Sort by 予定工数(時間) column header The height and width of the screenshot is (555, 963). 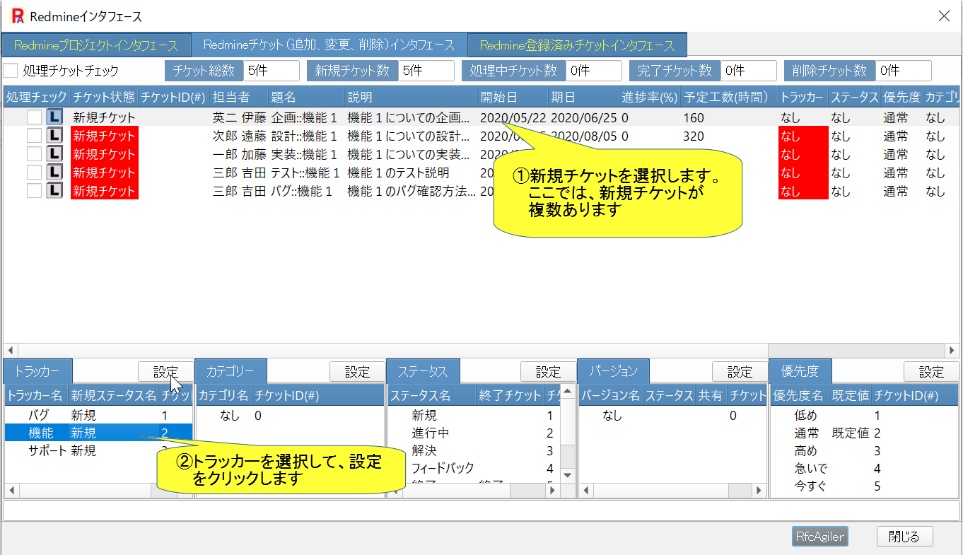(728, 97)
